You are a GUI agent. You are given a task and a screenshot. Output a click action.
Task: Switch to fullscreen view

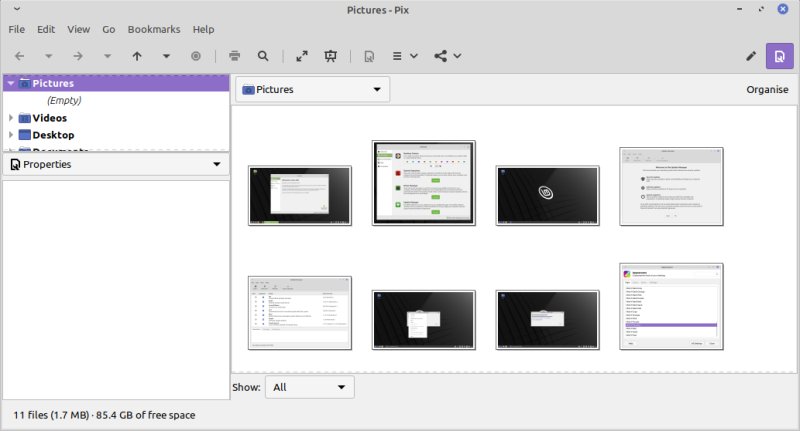301,56
